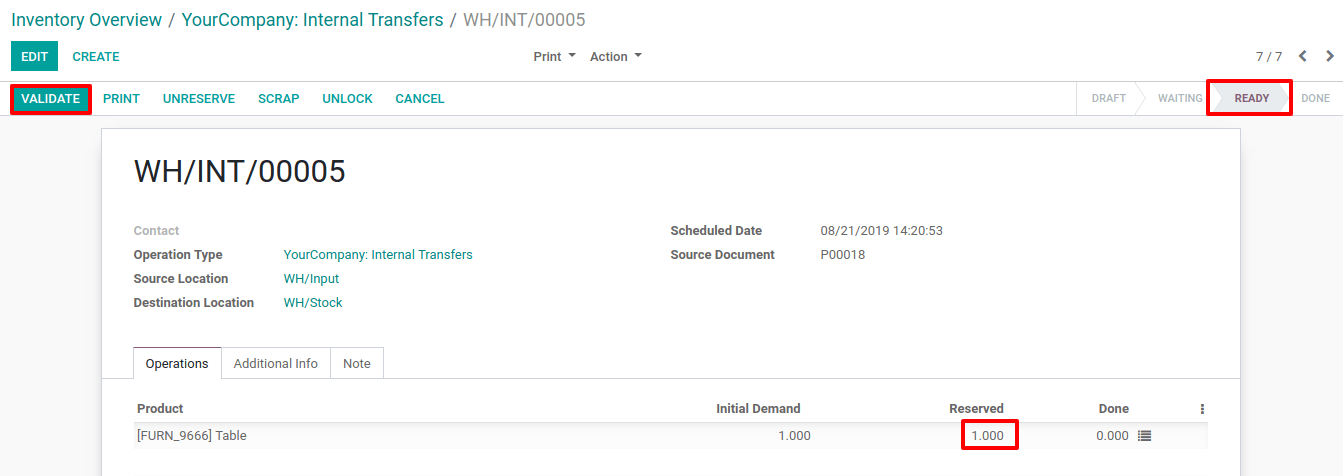The width and height of the screenshot is (1343, 476).
Task: Select the Done status stage
Action: coord(1315,99)
